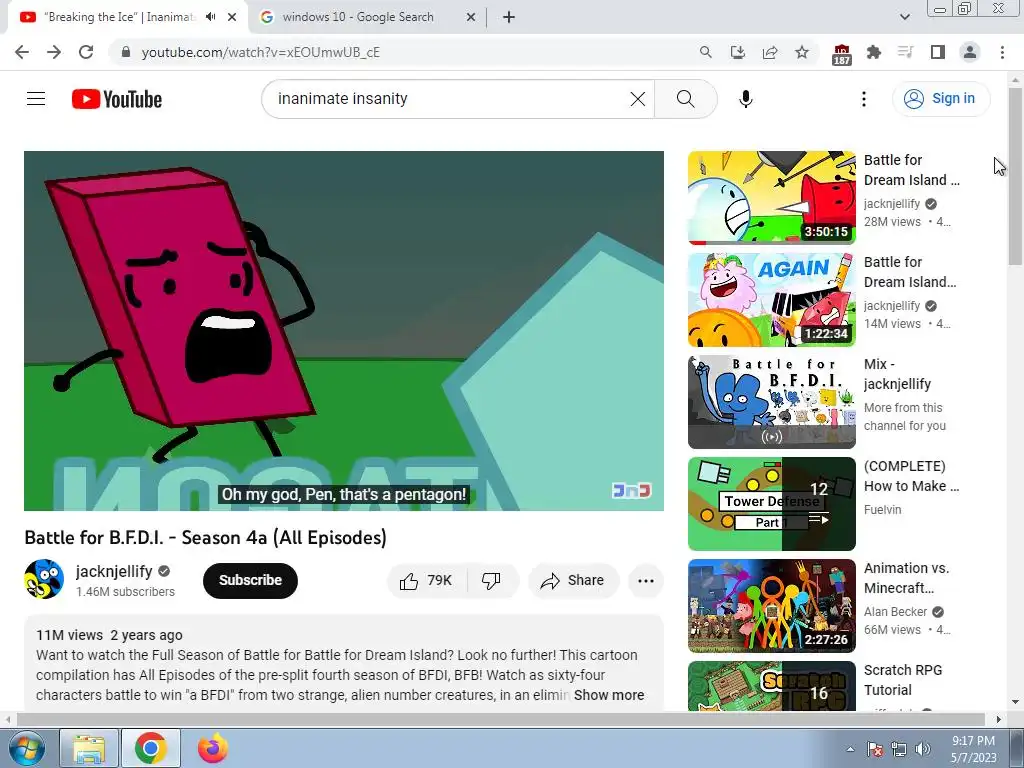The height and width of the screenshot is (768, 1024).
Task: Click horizontal scrollbar right arrow
Action: [999, 720]
